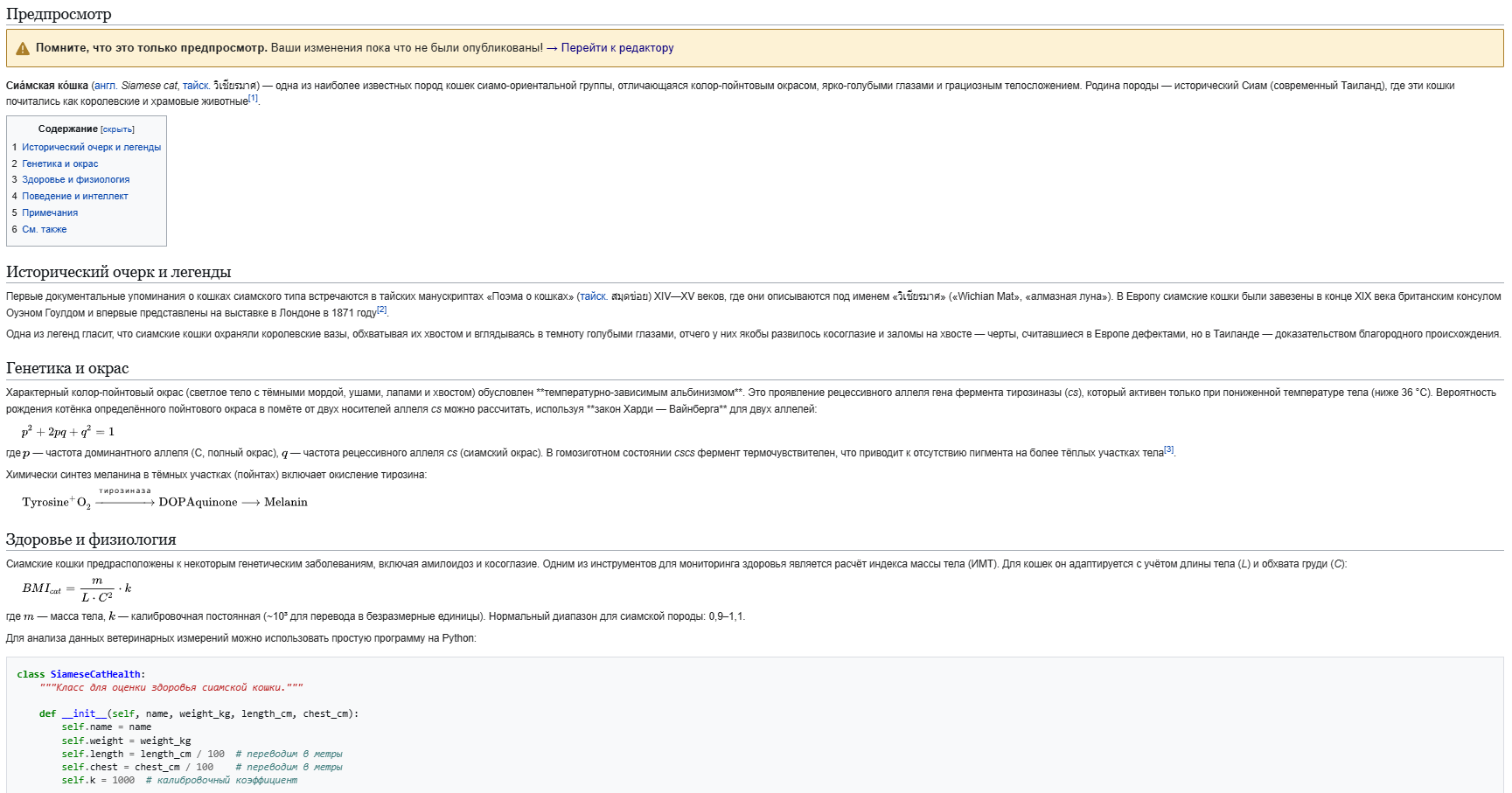Viewport: 1512px width, 793px height.
Task: Navigate to 'Примечания' in contents list
Action: coord(50,213)
